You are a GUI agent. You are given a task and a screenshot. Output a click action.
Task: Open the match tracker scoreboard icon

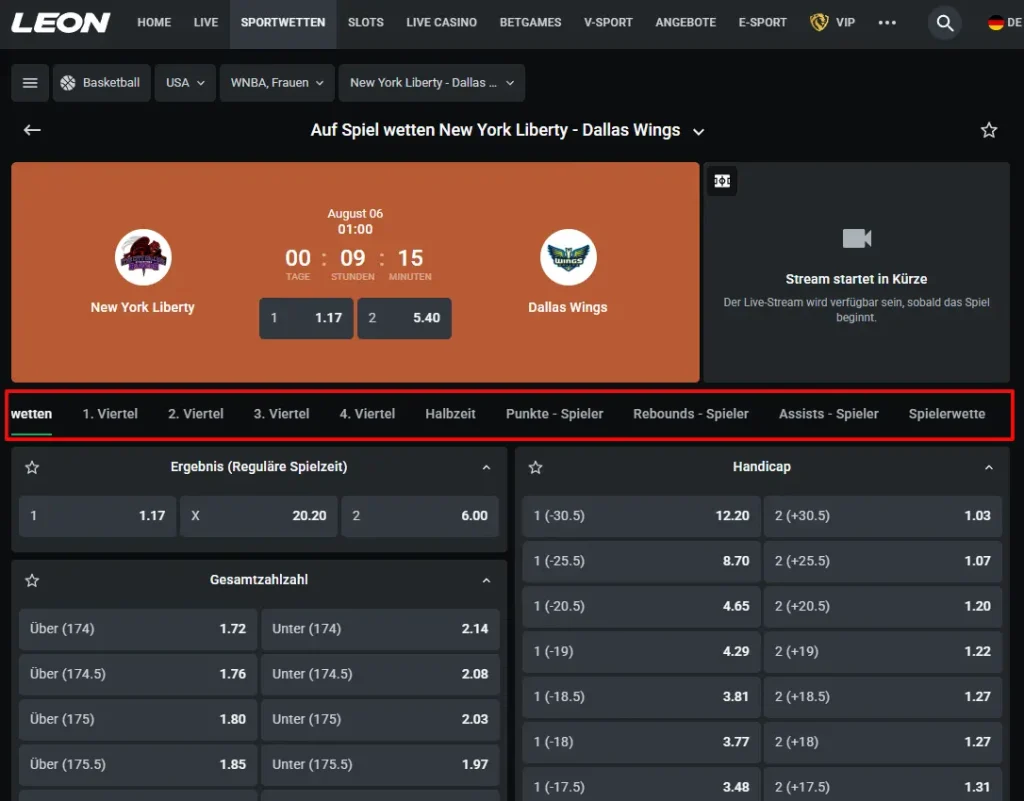tap(722, 181)
